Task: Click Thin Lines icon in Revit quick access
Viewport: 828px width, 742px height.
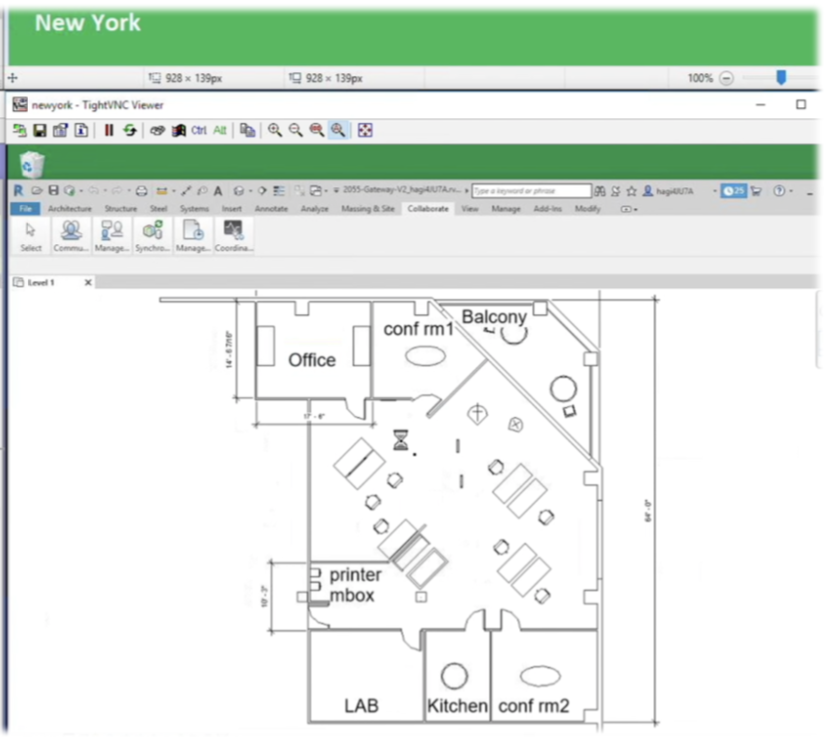Action: point(279,191)
